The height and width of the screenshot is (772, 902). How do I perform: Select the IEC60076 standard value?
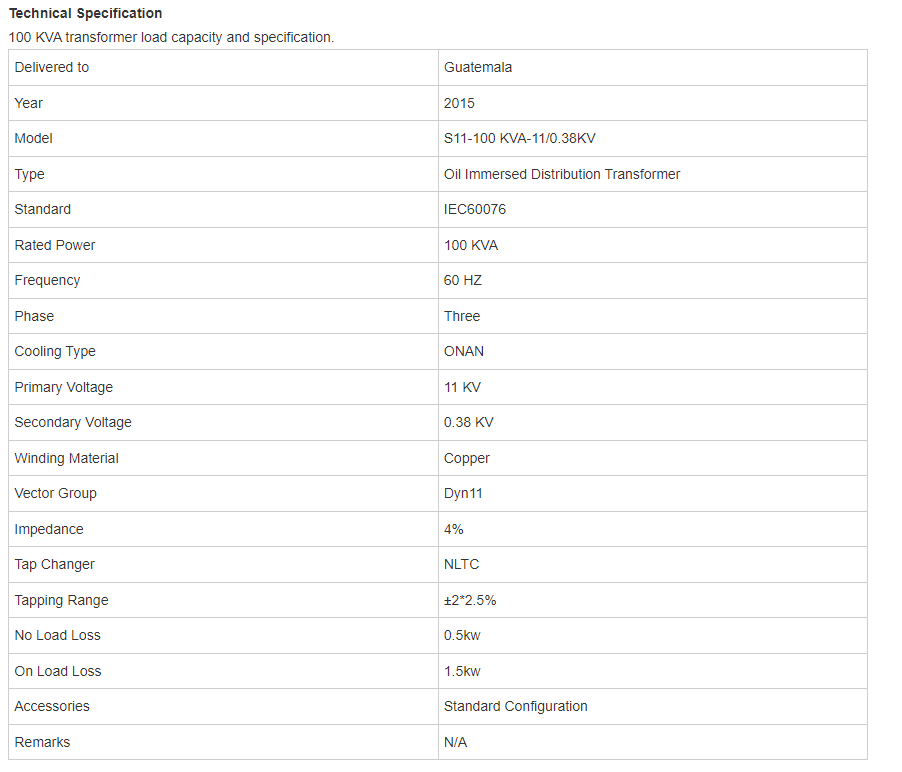[475, 209]
